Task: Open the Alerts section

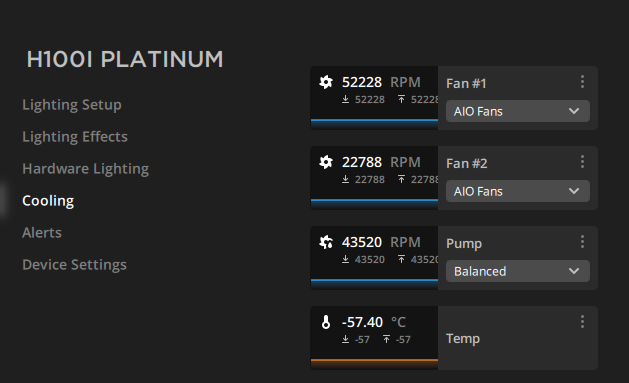Action: [x=42, y=233]
